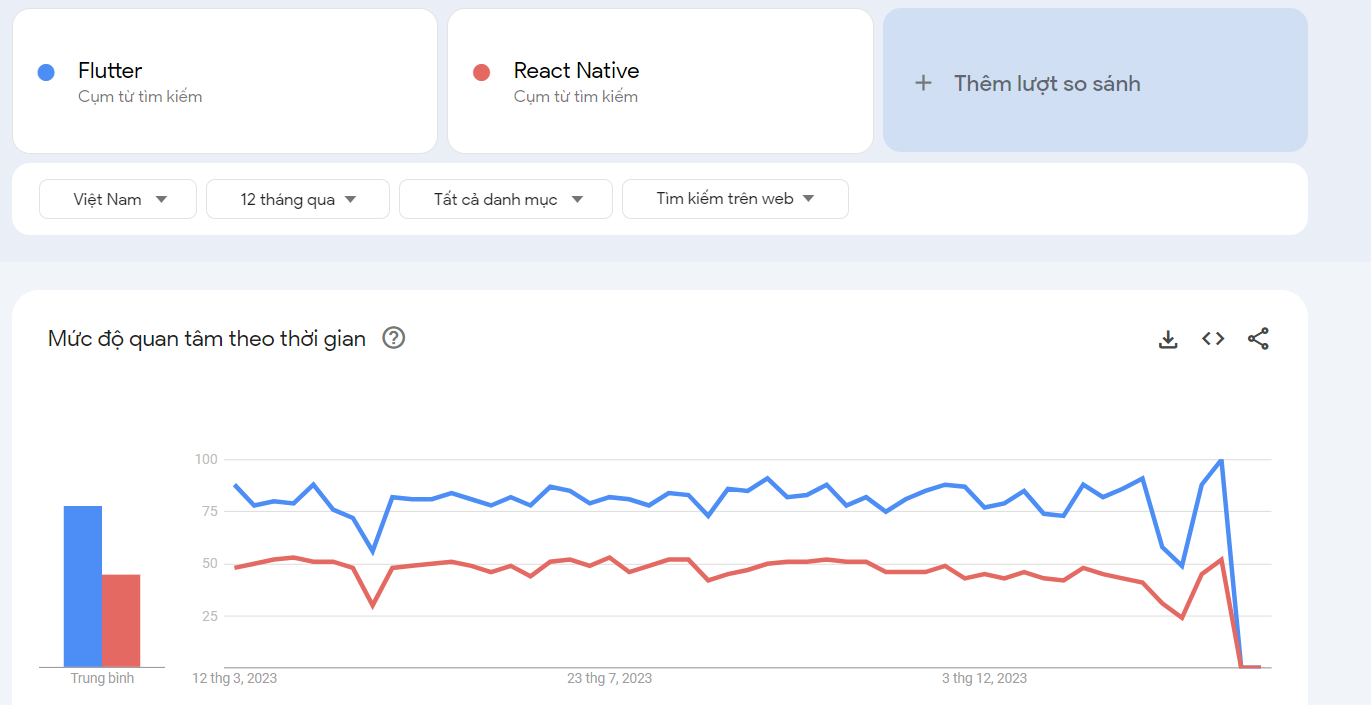Open the 'Tìm kiếm trên web' search type menu

pyautogui.click(x=735, y=199)
